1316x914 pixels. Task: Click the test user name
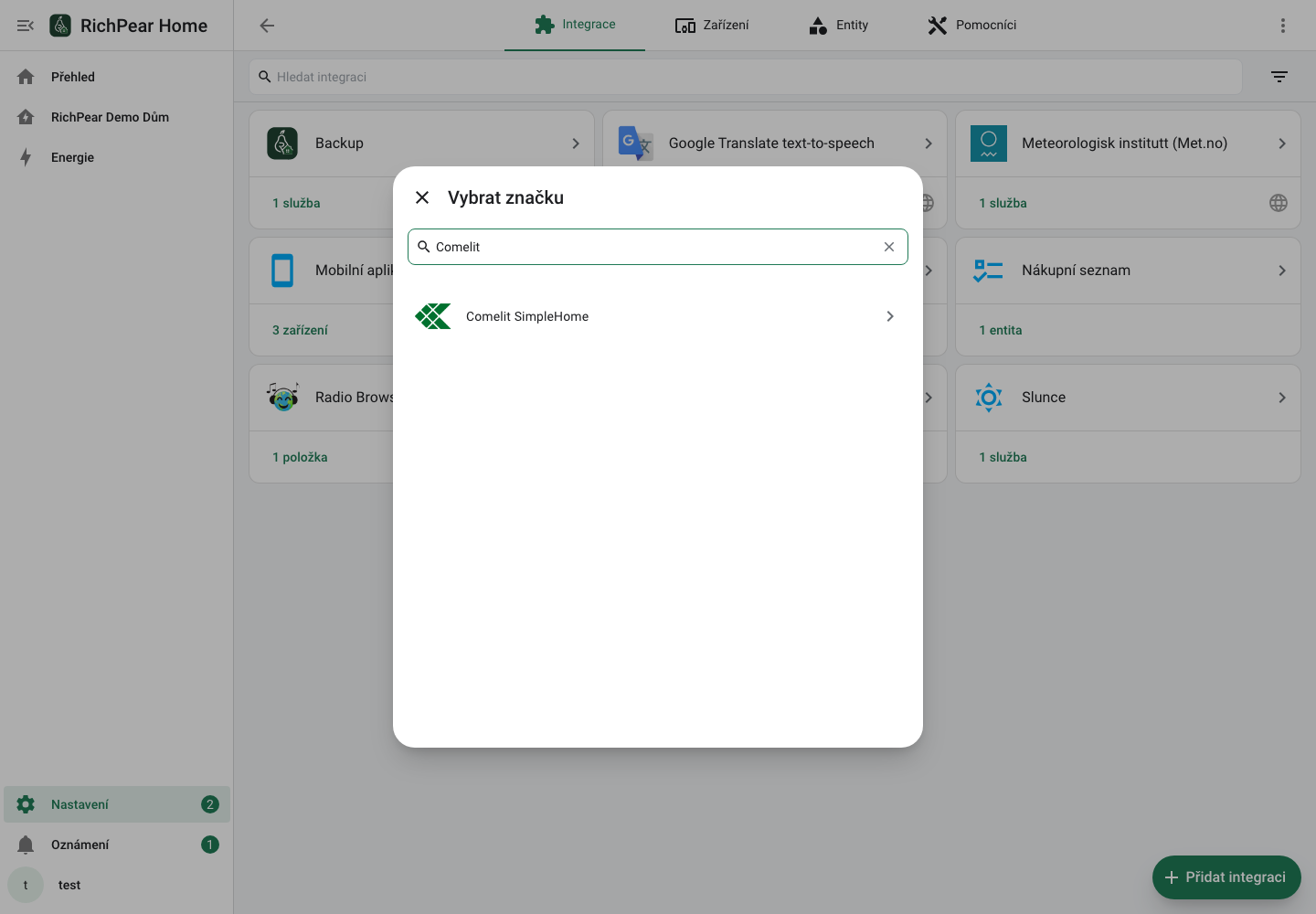click(69, 885)
